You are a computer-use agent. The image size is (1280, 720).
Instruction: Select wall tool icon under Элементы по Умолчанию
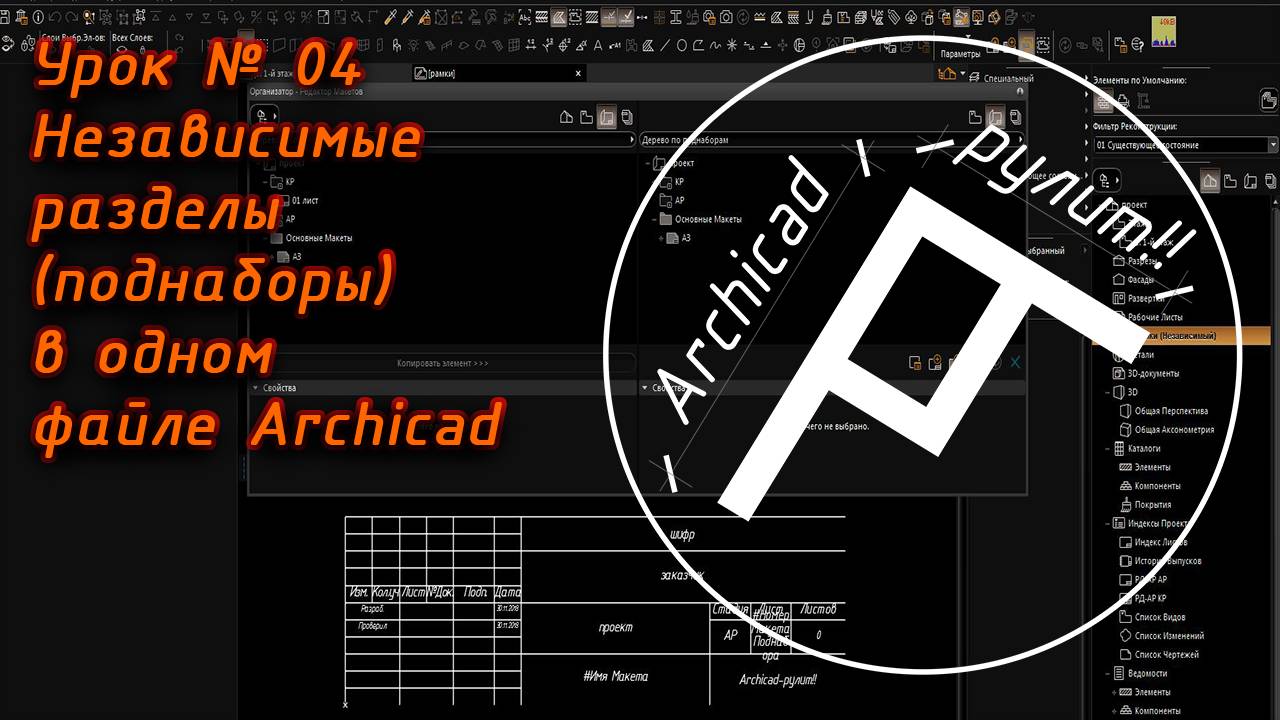pyautogui.click(x=1104, y=101)
